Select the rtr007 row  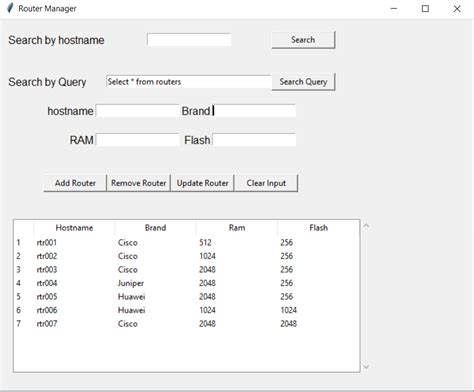pos(187,323)
